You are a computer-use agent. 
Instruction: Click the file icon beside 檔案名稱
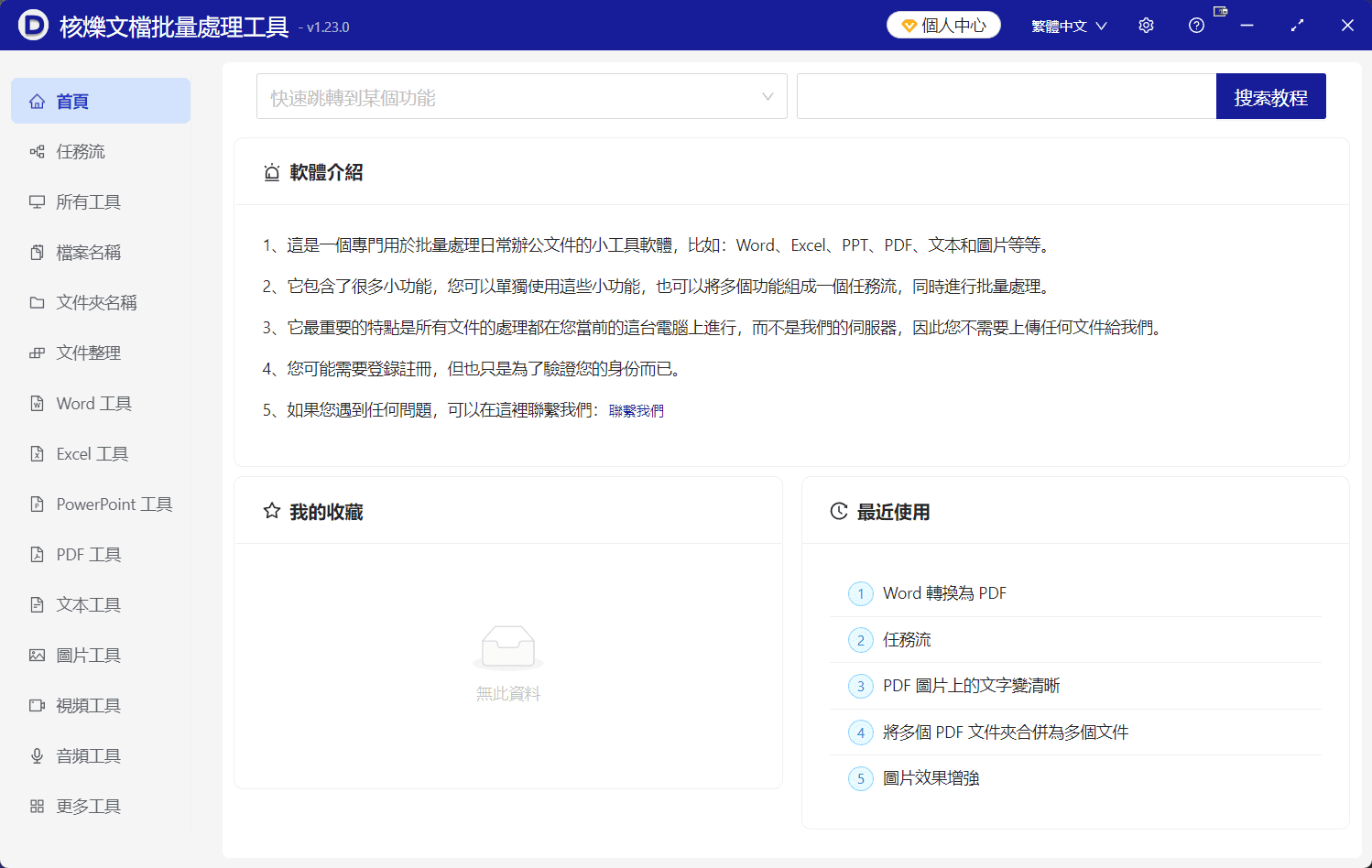click(37, 253)
